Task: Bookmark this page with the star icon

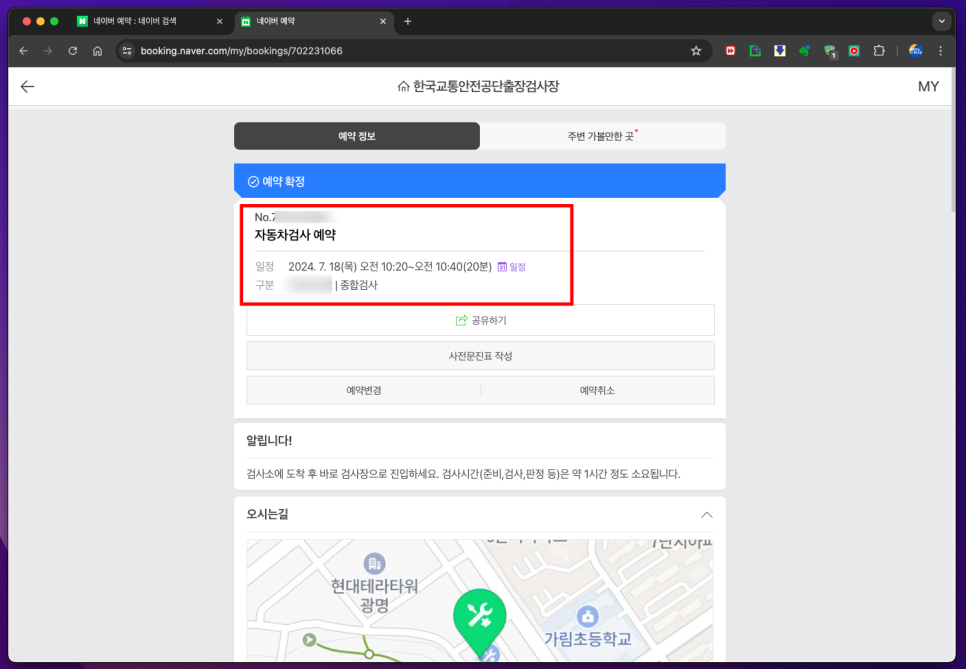Action: point(696,51)
